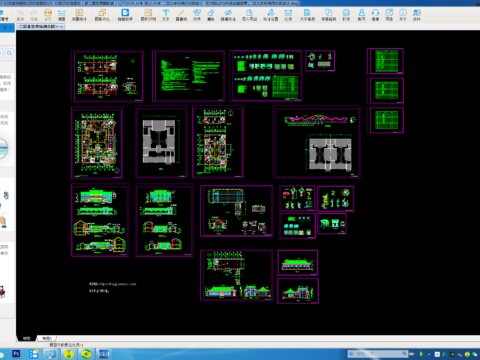Open the Text search tool
This screenshot has width=480, height=360.
[x=307, y=15]
